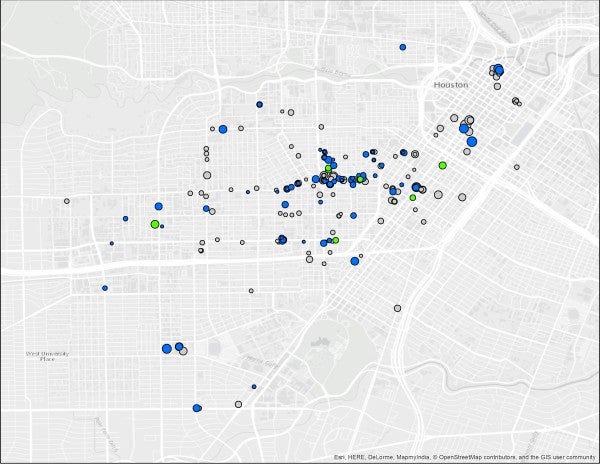Select the southernmost gray map marker

[238, 404]
